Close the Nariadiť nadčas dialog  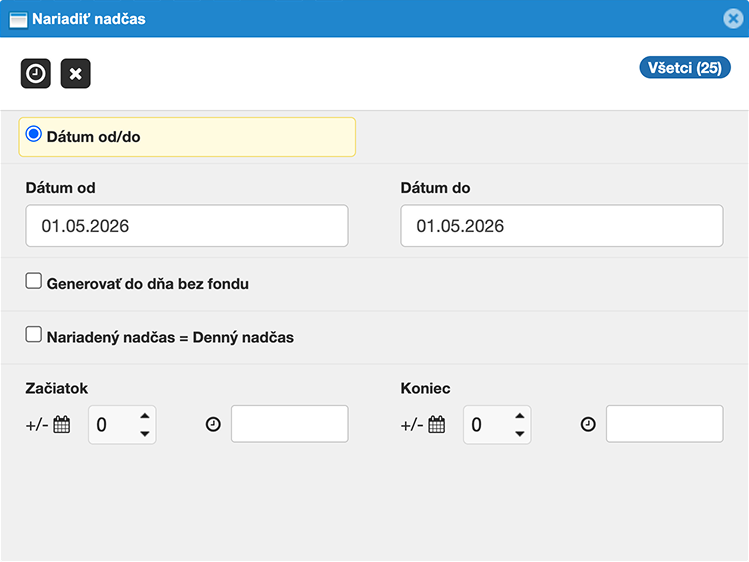coord(733,19)
